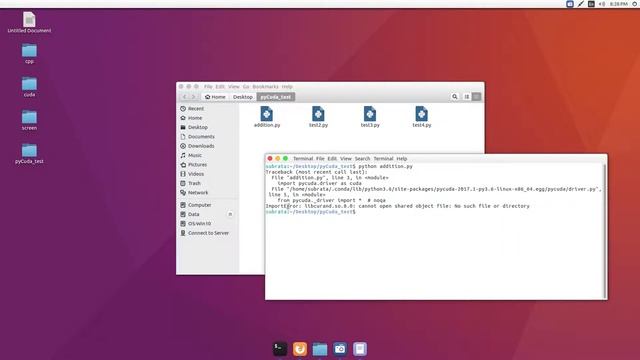This screenshot has width=640, height=360.
Task: Select the test2.py file icon
Action: [318, 114]
